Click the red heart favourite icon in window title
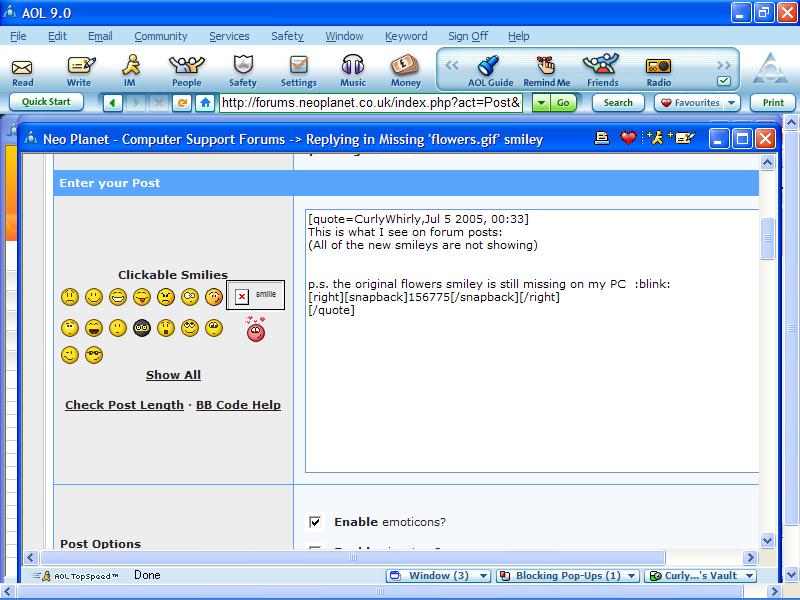Image resolution: width=800 pixels, height=600 pixels. (628, 138)
